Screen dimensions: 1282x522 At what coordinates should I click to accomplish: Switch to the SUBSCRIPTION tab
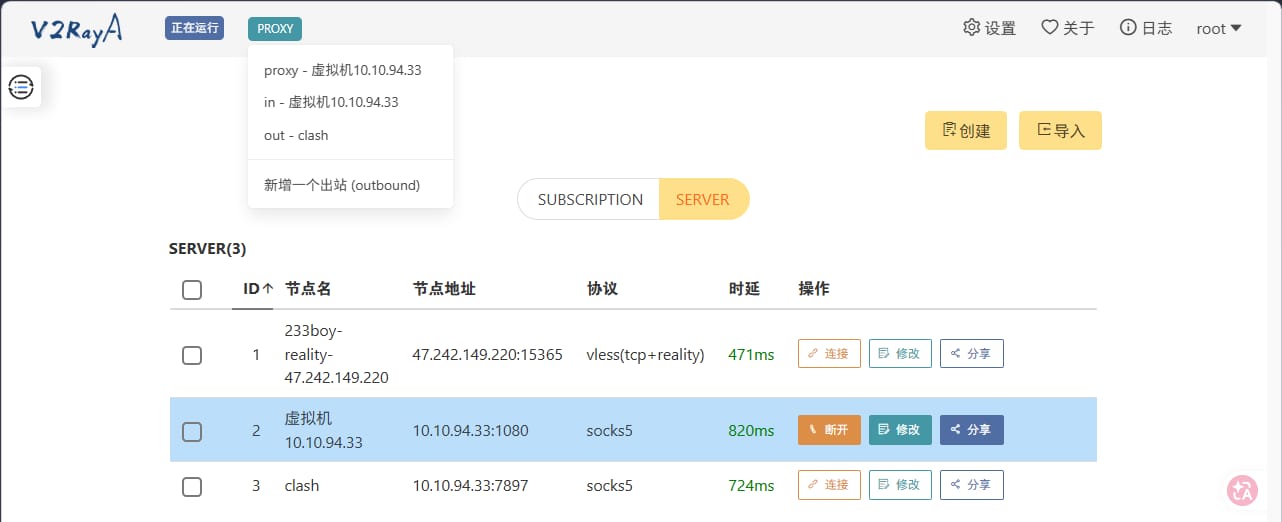[x=590, y=199]
